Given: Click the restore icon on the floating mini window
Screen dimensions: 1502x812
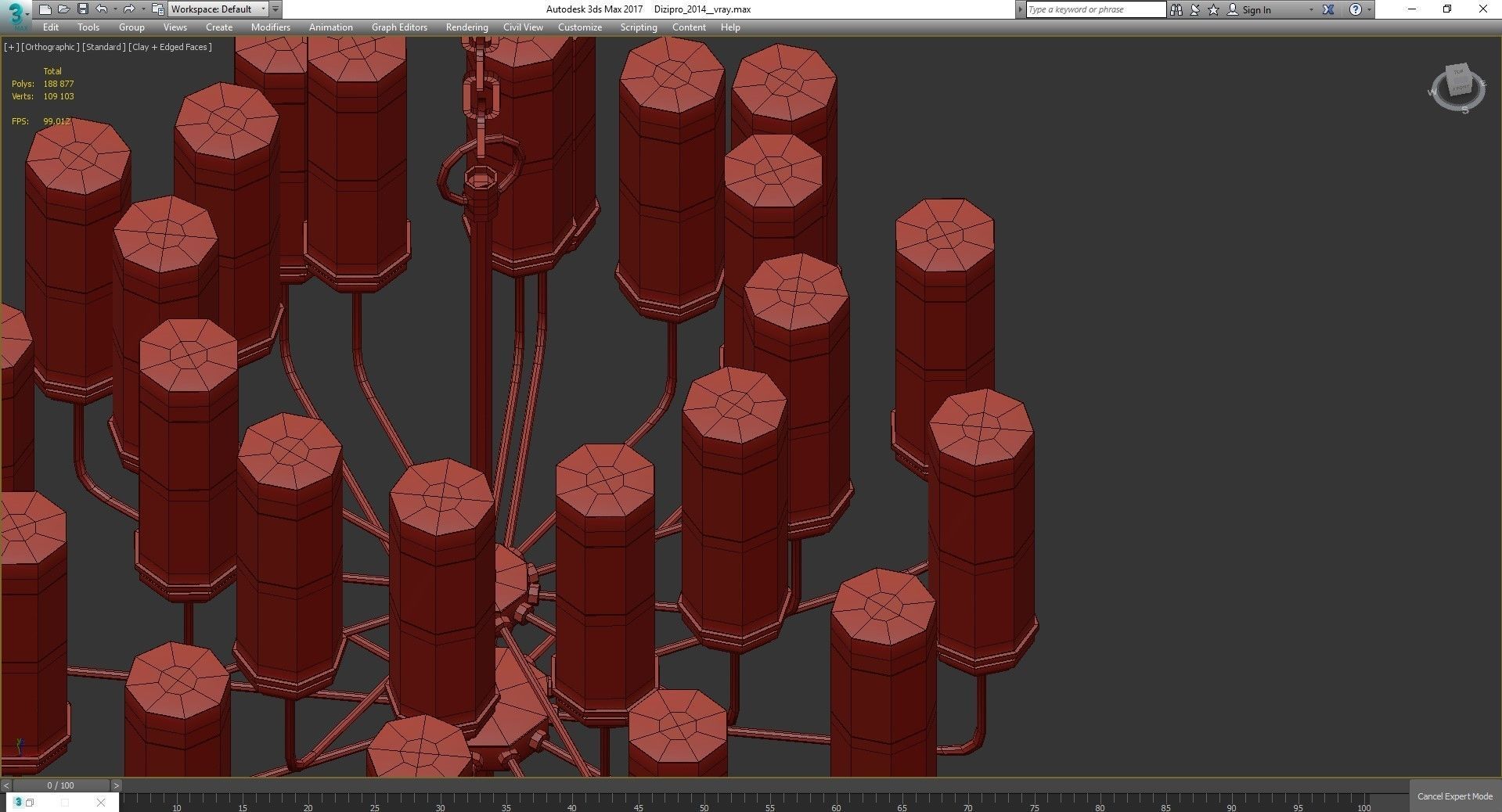Looking at the screenshot, I should (30, 803).
